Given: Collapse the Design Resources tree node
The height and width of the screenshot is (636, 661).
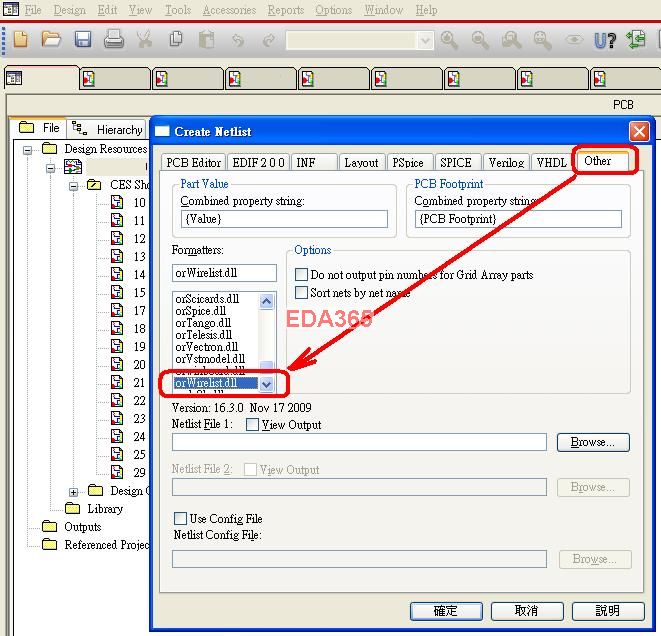Looking at the screenshot, I should (x=27, y=150).
